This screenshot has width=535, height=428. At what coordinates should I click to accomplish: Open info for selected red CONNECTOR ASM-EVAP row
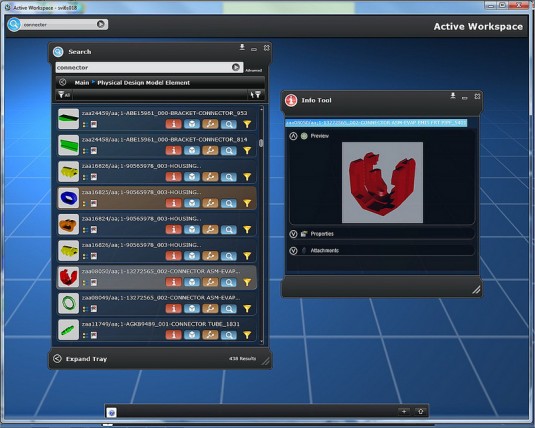tap(174, 282)
